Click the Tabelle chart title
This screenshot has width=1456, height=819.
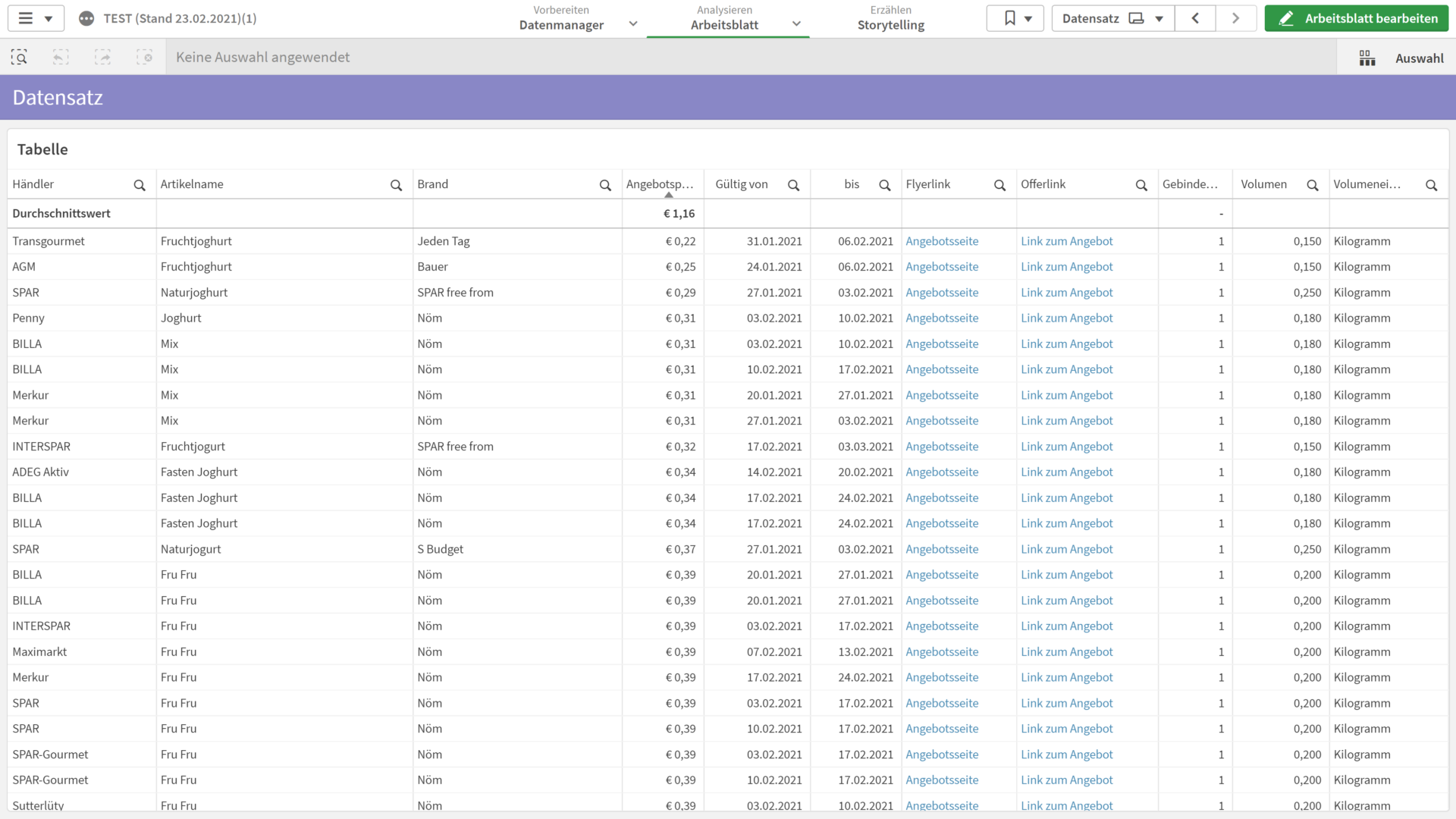(42, 149)
